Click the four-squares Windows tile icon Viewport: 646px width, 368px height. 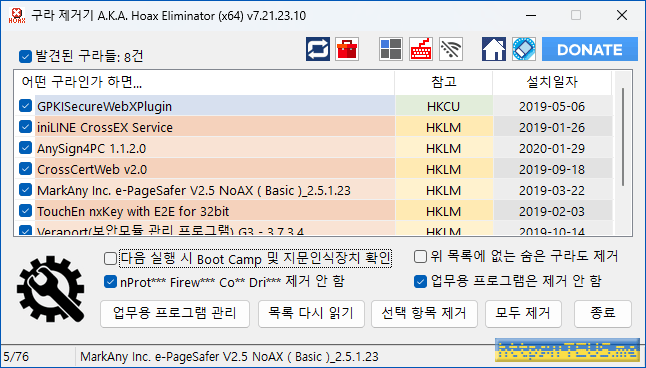click(x=391, y=49)
